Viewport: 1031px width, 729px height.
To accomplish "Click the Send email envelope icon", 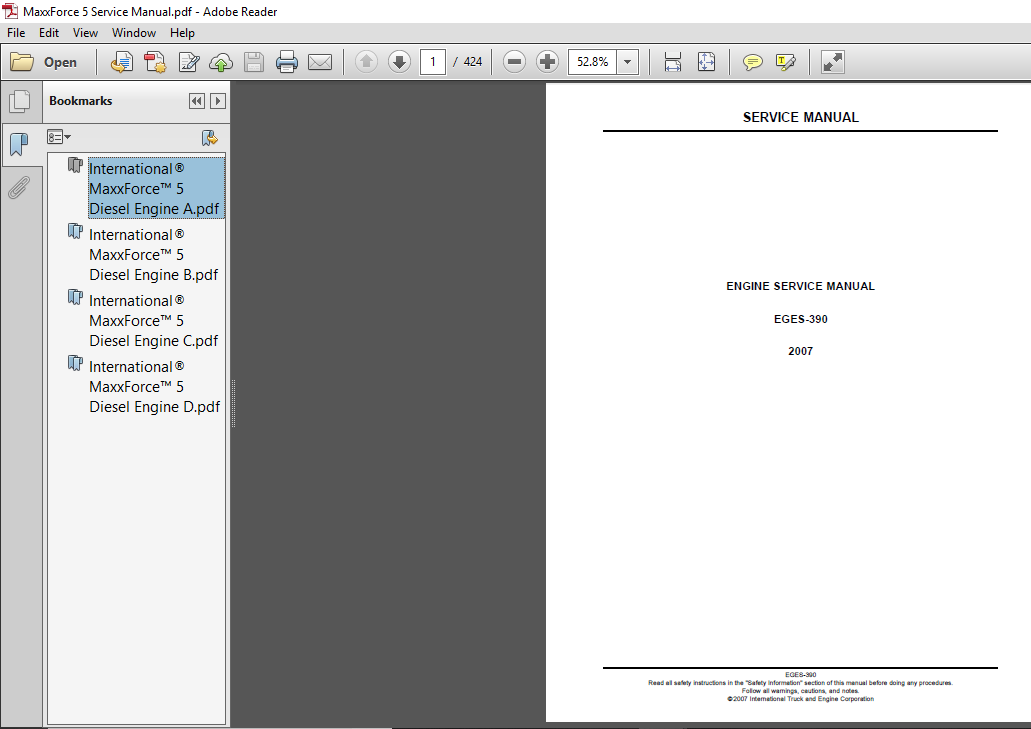I will tap(320, 62).
